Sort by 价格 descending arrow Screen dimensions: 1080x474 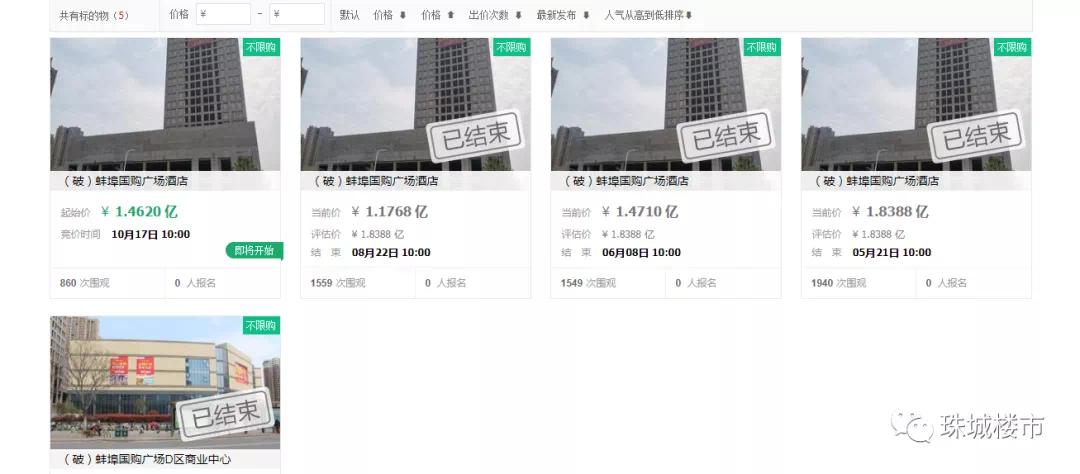[x=390, y=15]
